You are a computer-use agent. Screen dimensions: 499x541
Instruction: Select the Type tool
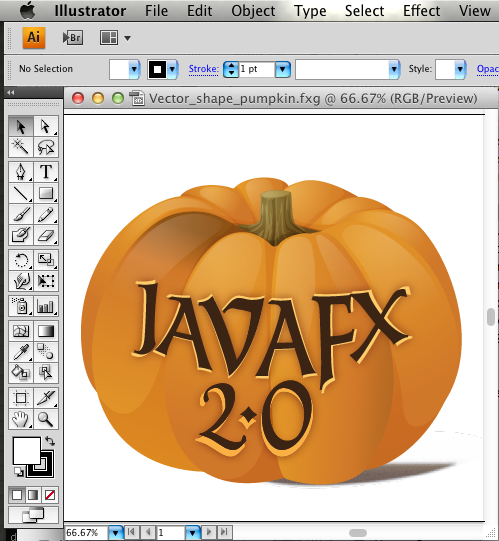[x=46, y=172]
